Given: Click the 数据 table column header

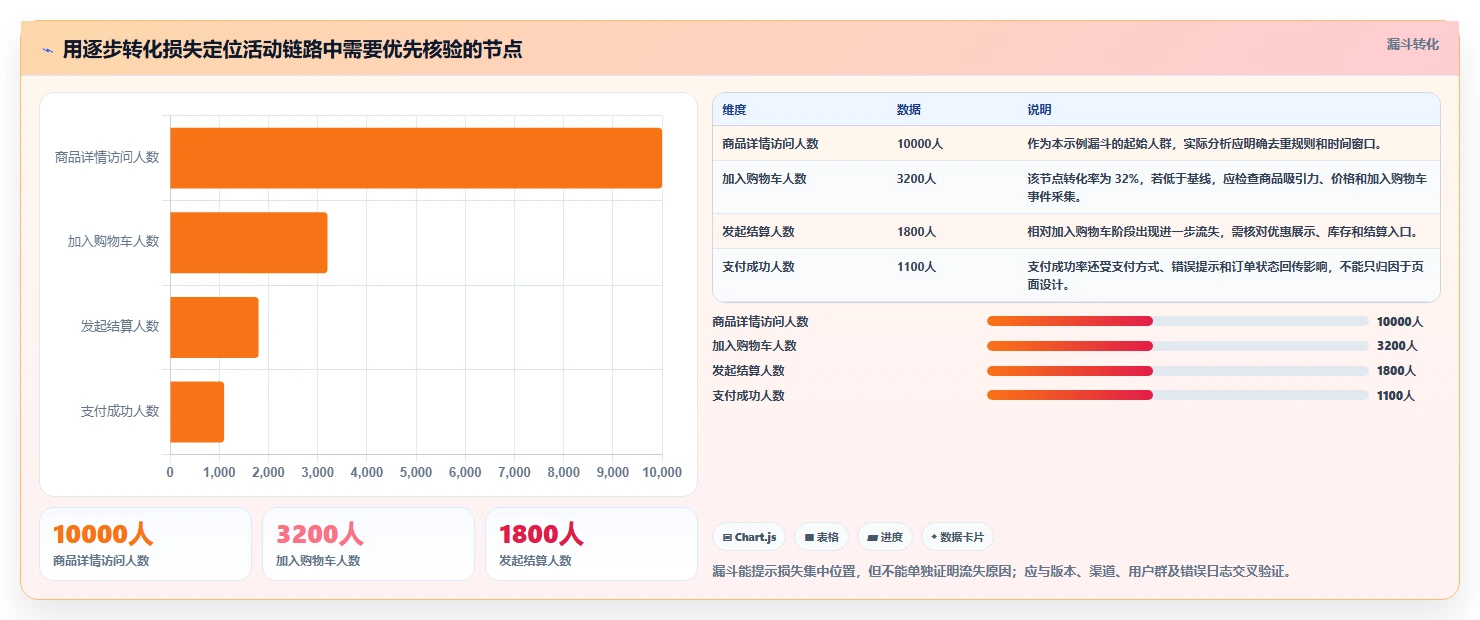Looking at the screenshot, I should click(909, 110).
